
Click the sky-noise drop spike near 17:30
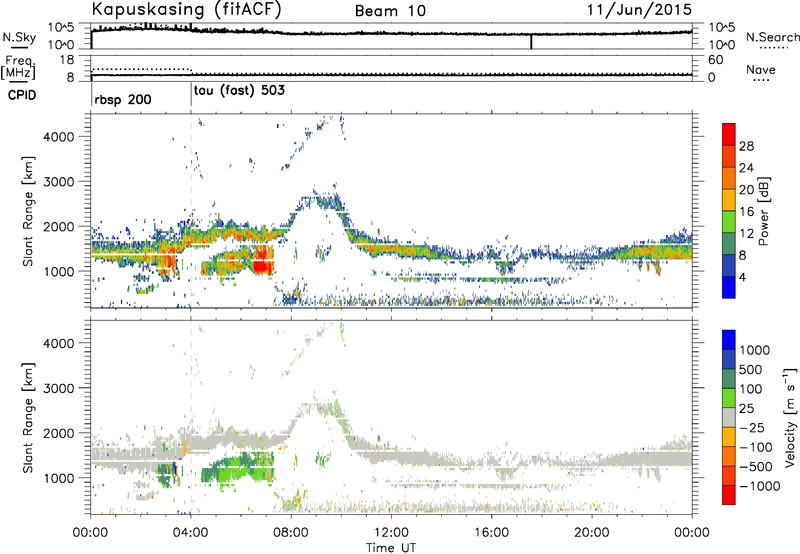pyautogui.click(x=531, y=41)
